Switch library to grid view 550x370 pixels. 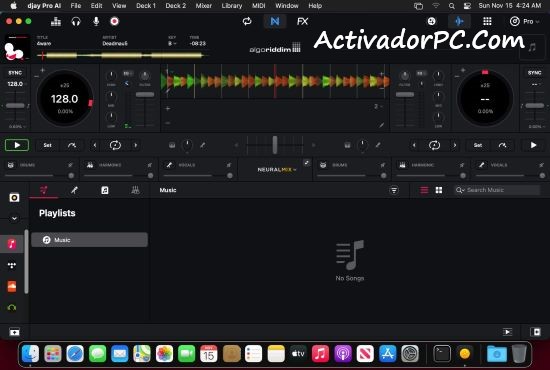[439, 190]
